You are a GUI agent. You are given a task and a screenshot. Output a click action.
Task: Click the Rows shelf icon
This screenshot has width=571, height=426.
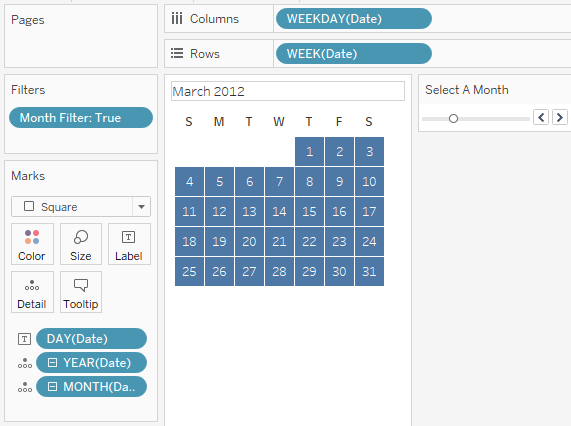[177, 54]
